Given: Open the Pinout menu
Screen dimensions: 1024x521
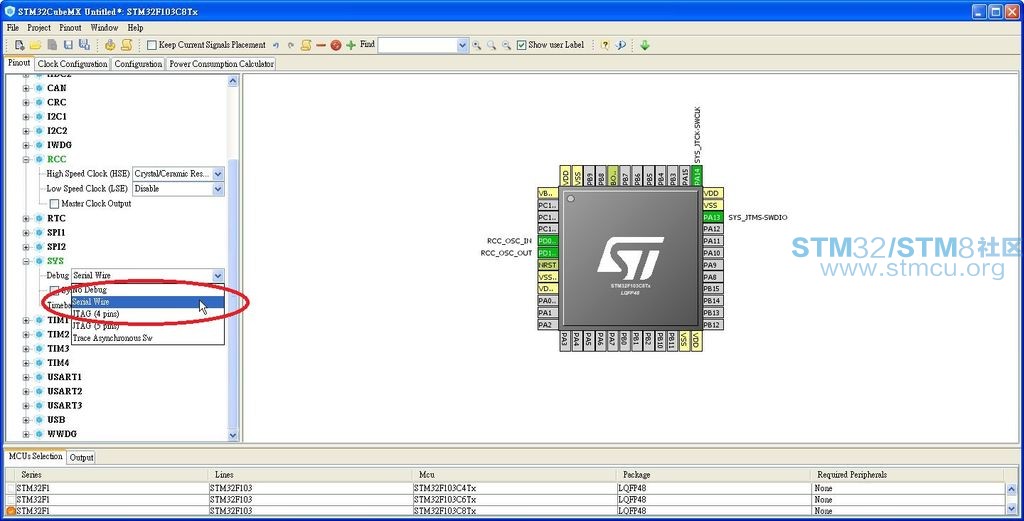Looking at the screenshot, I should (70, 27).
